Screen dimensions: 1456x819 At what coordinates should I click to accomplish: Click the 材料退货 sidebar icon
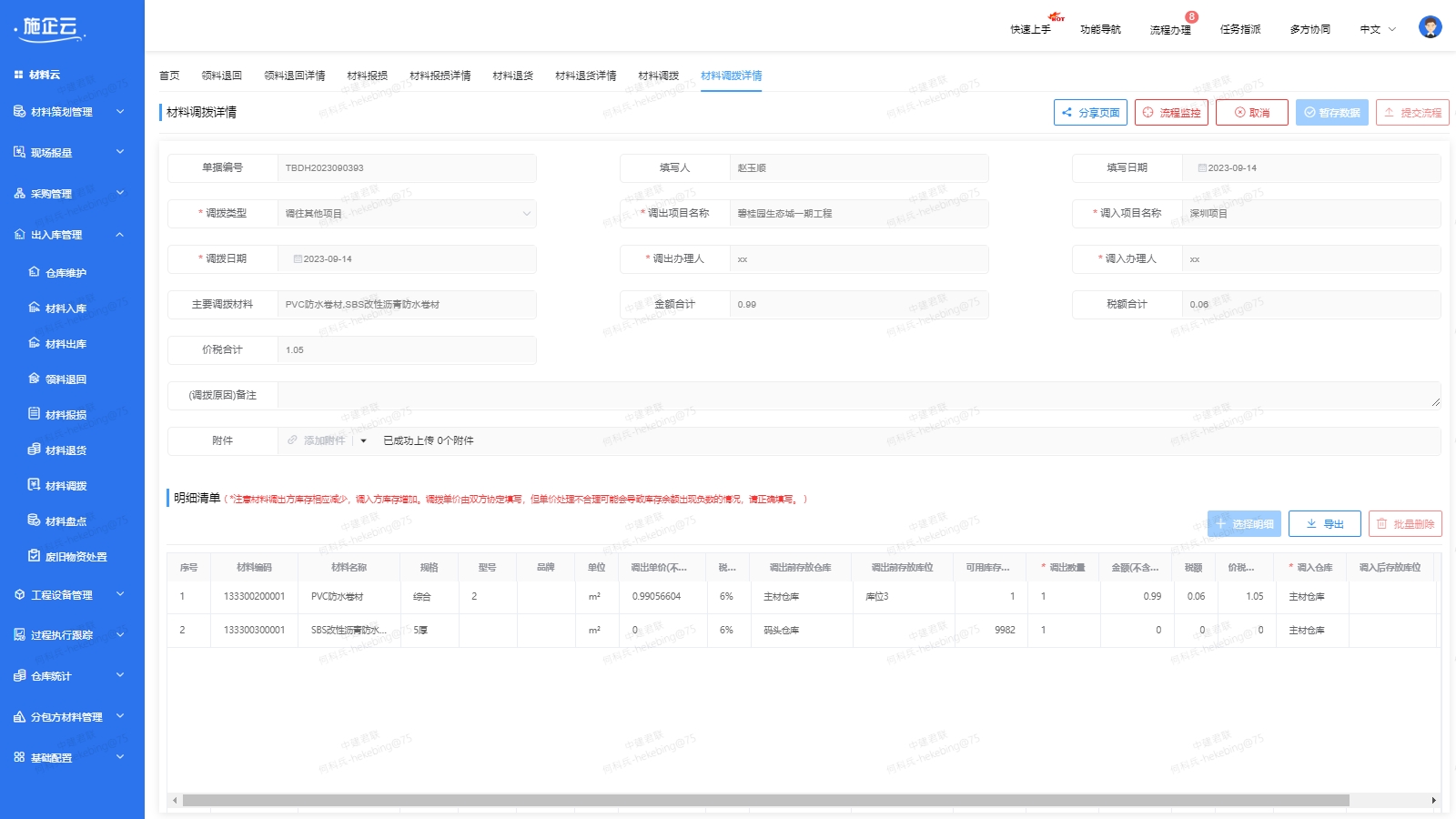(35, 450)
